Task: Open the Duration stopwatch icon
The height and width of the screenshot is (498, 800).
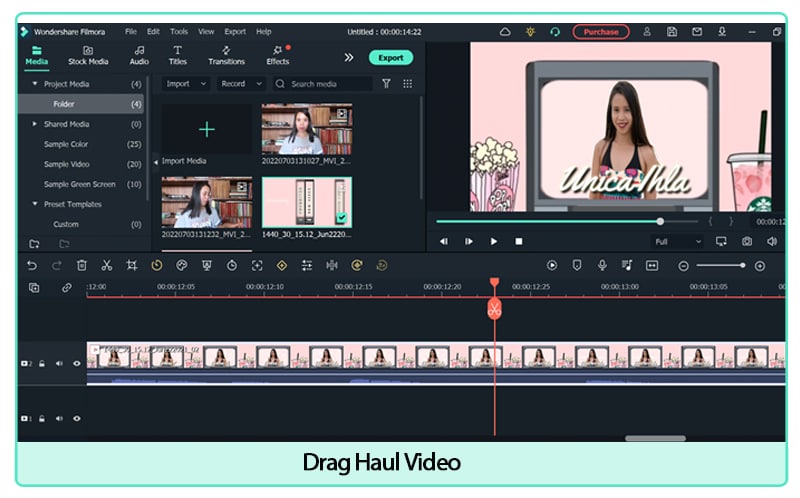Action: click(x=232, y=265)
